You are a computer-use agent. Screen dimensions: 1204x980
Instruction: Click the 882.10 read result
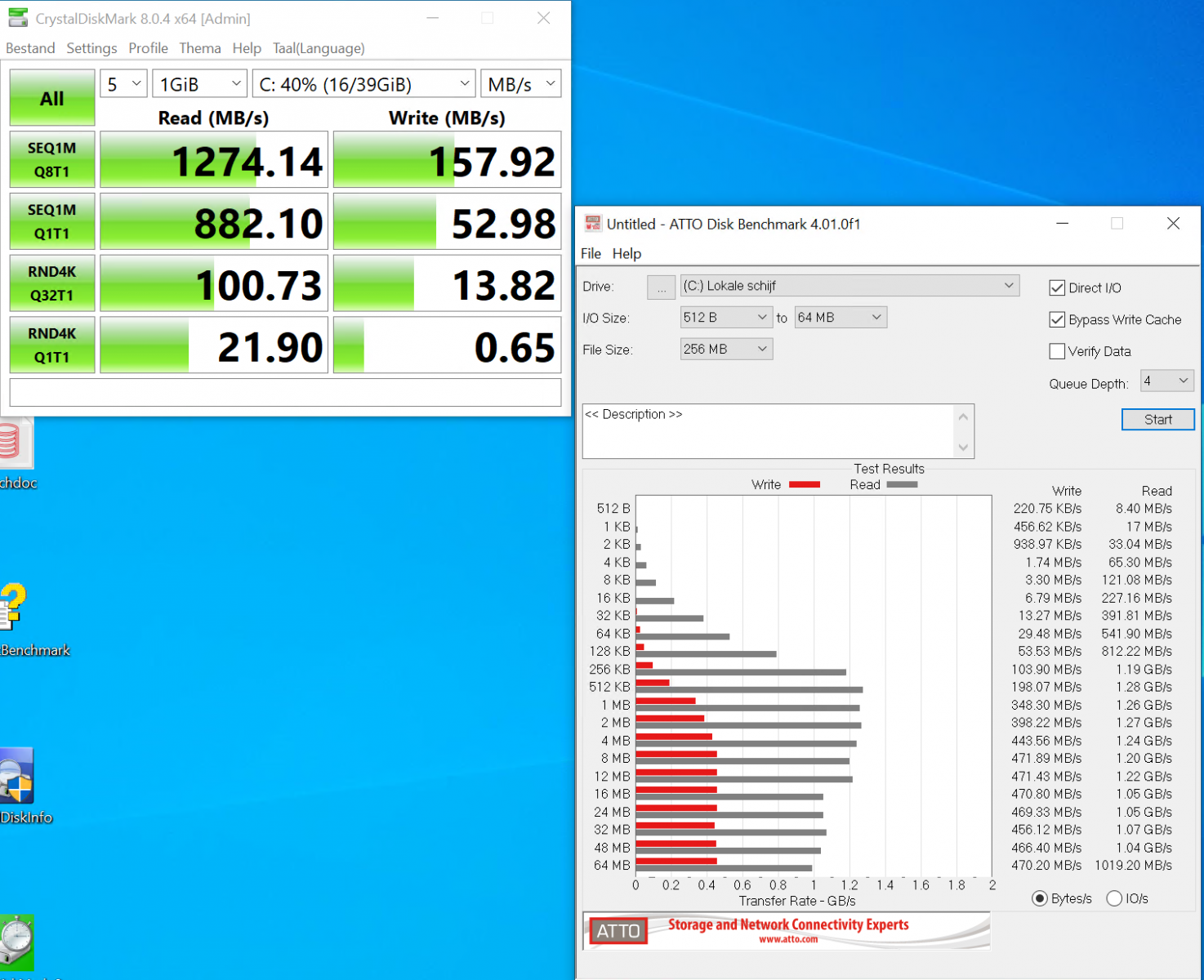coord(214,221)
